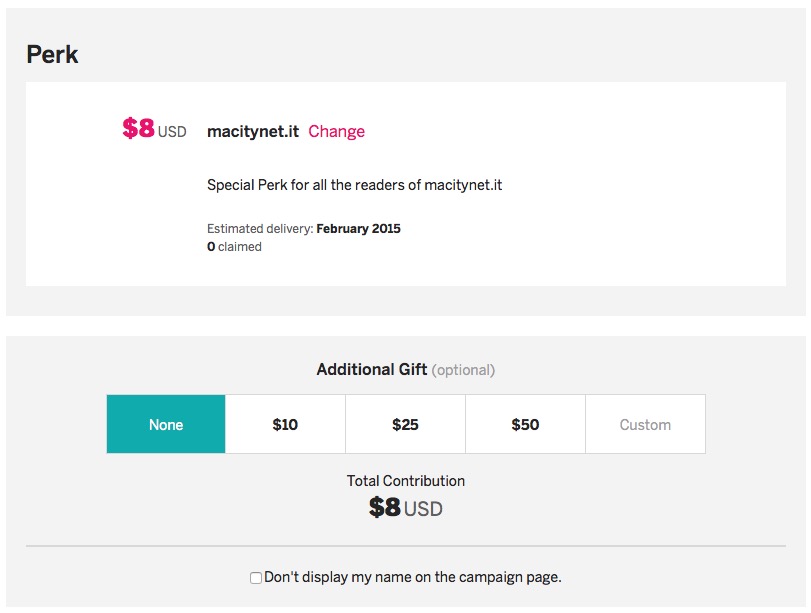Click the Estimated delivery label

click(260, 229)
